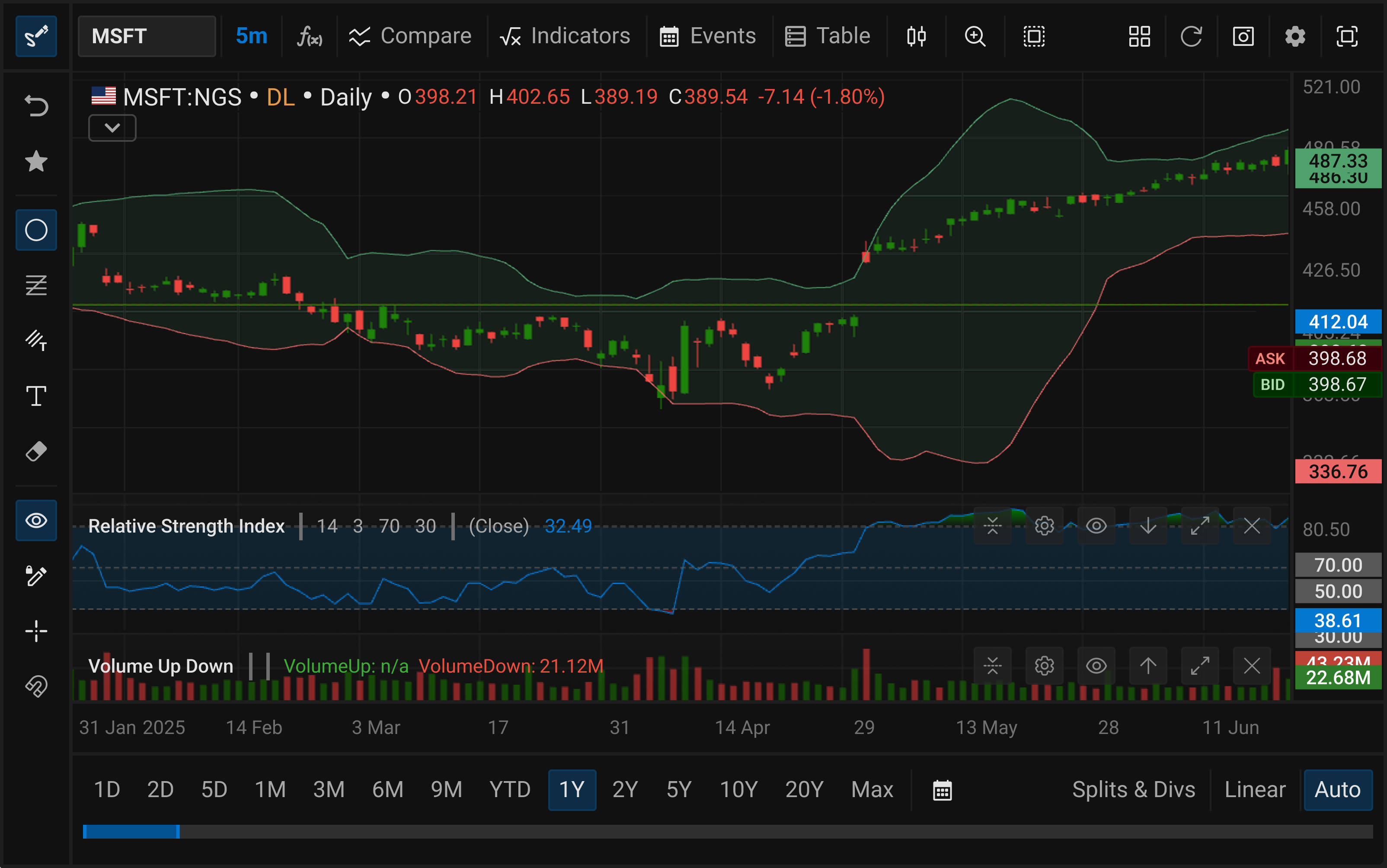Viewport: 1387px width, 868px height.
Task: Open the date range calendar picker
Action: 942,790
